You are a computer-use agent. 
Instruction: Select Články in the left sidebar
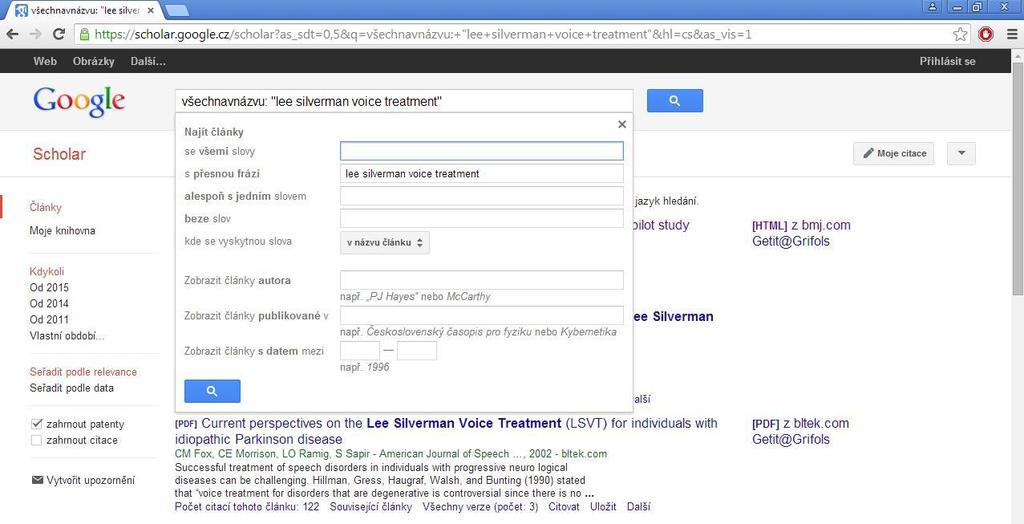click(46, 207)
